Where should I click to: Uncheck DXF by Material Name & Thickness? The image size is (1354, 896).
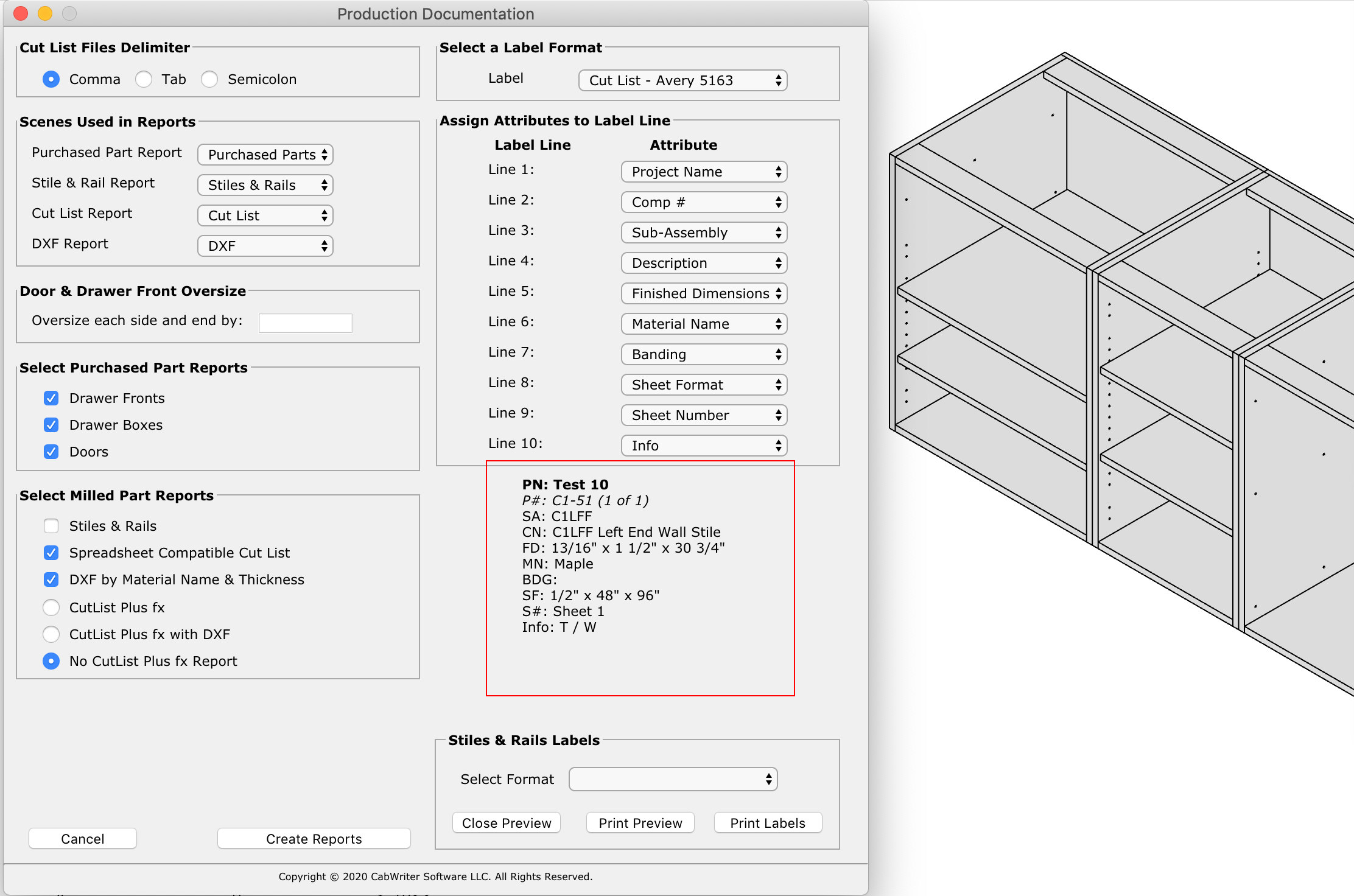click(51, 579)
